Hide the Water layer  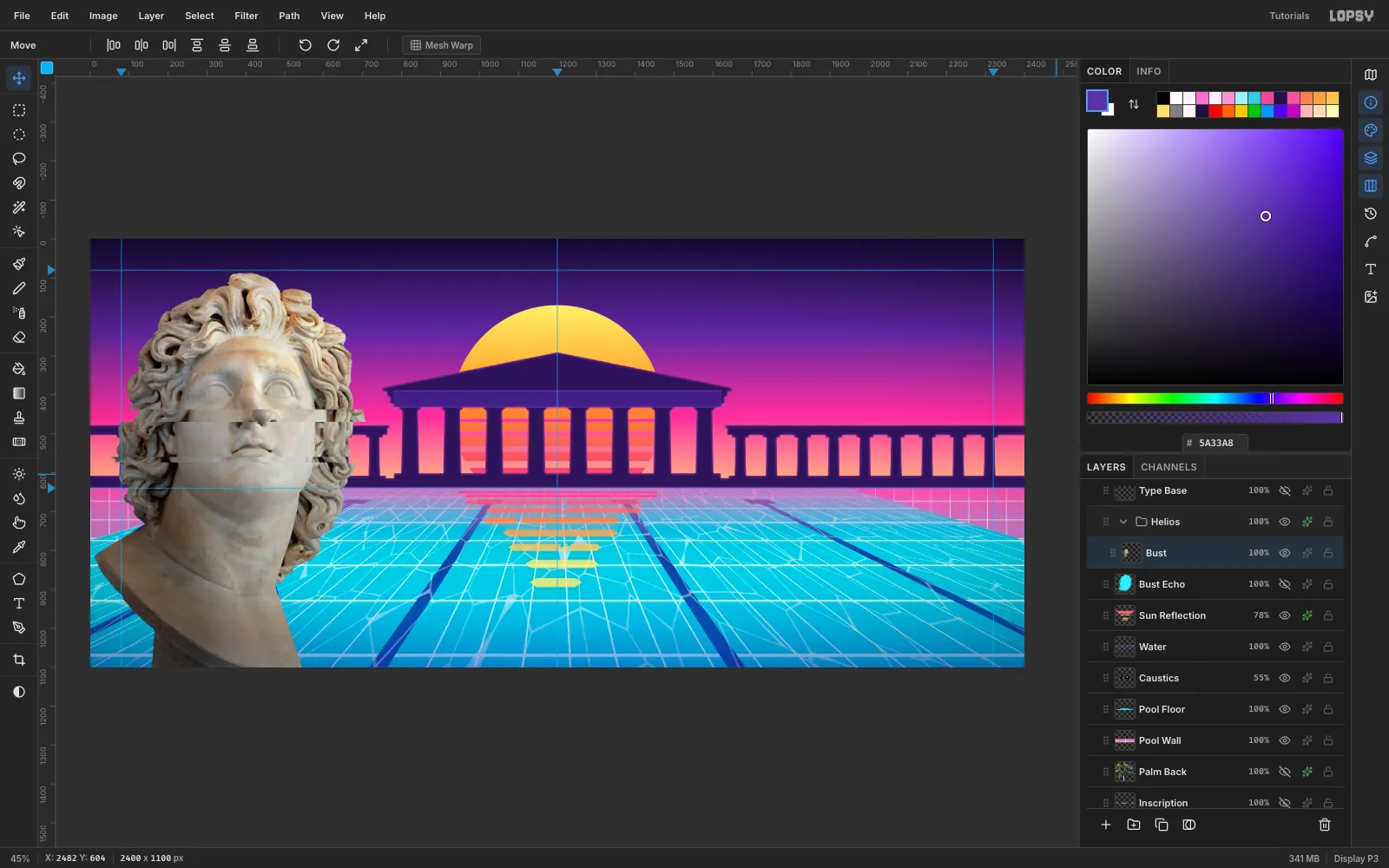click(x=1285, y=647)
